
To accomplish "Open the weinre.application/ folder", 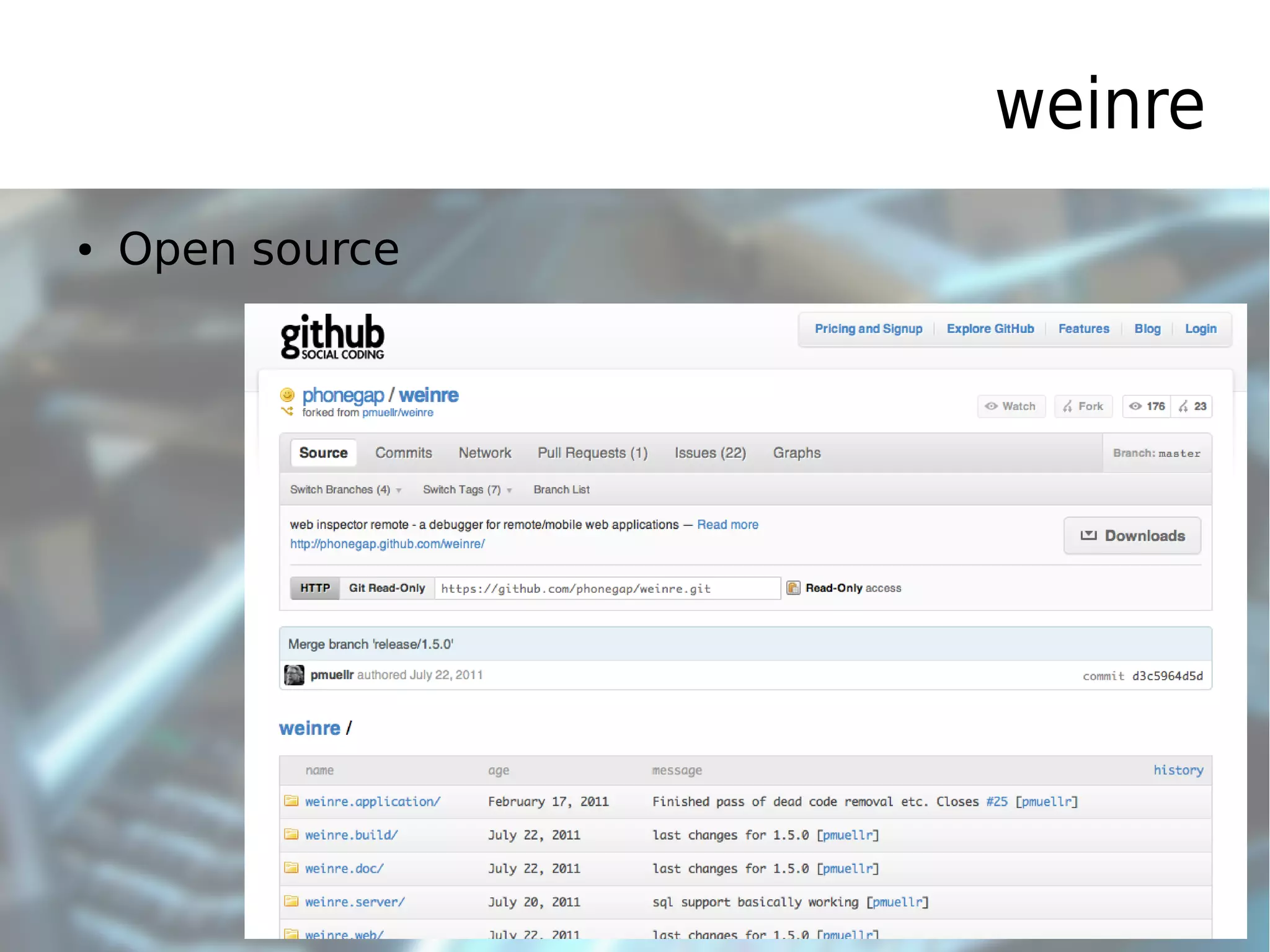I will coord(373,801).
